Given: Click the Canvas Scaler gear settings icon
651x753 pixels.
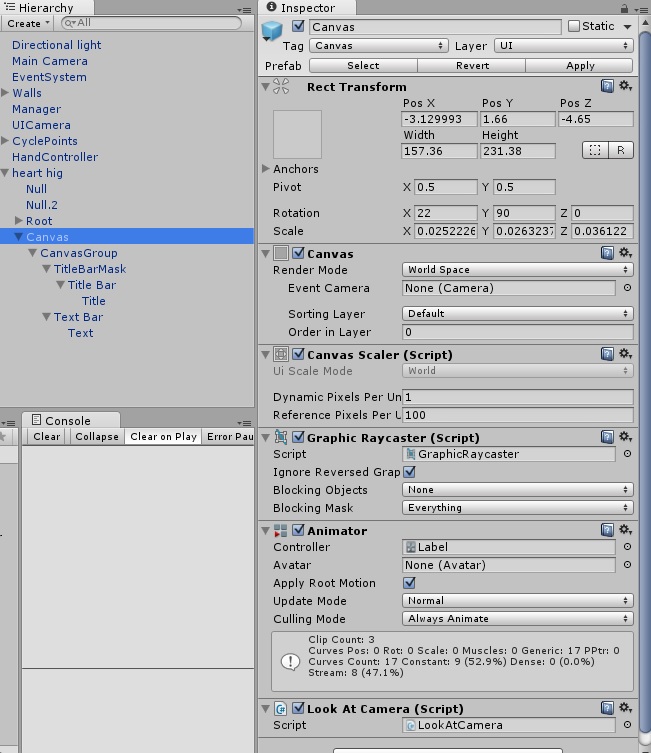Looking at the screenshot, I should point(626,354).
